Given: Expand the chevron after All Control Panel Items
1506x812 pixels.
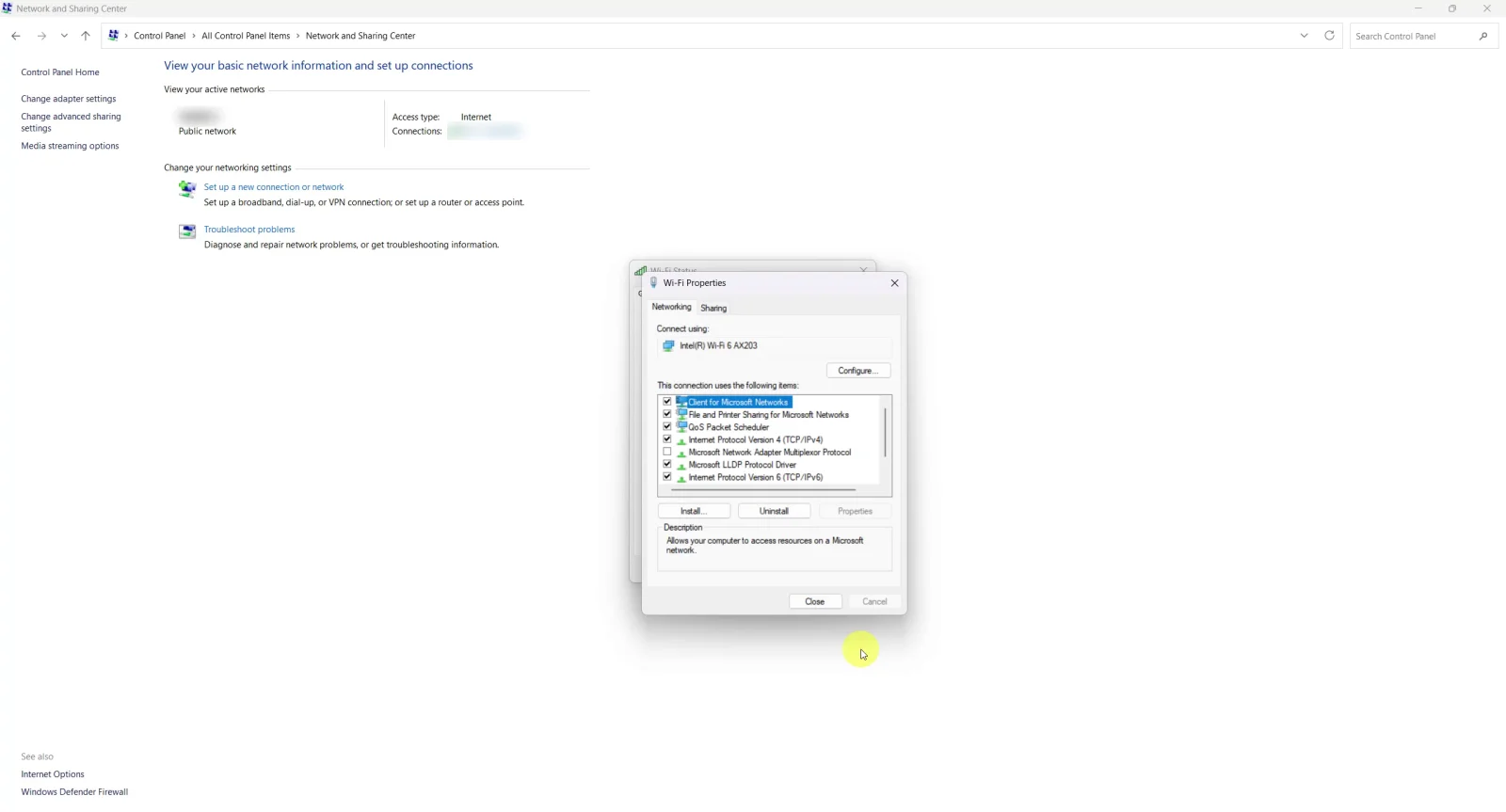Looking at the screenshot, I should pyautogui.click(x=298, y=36).
